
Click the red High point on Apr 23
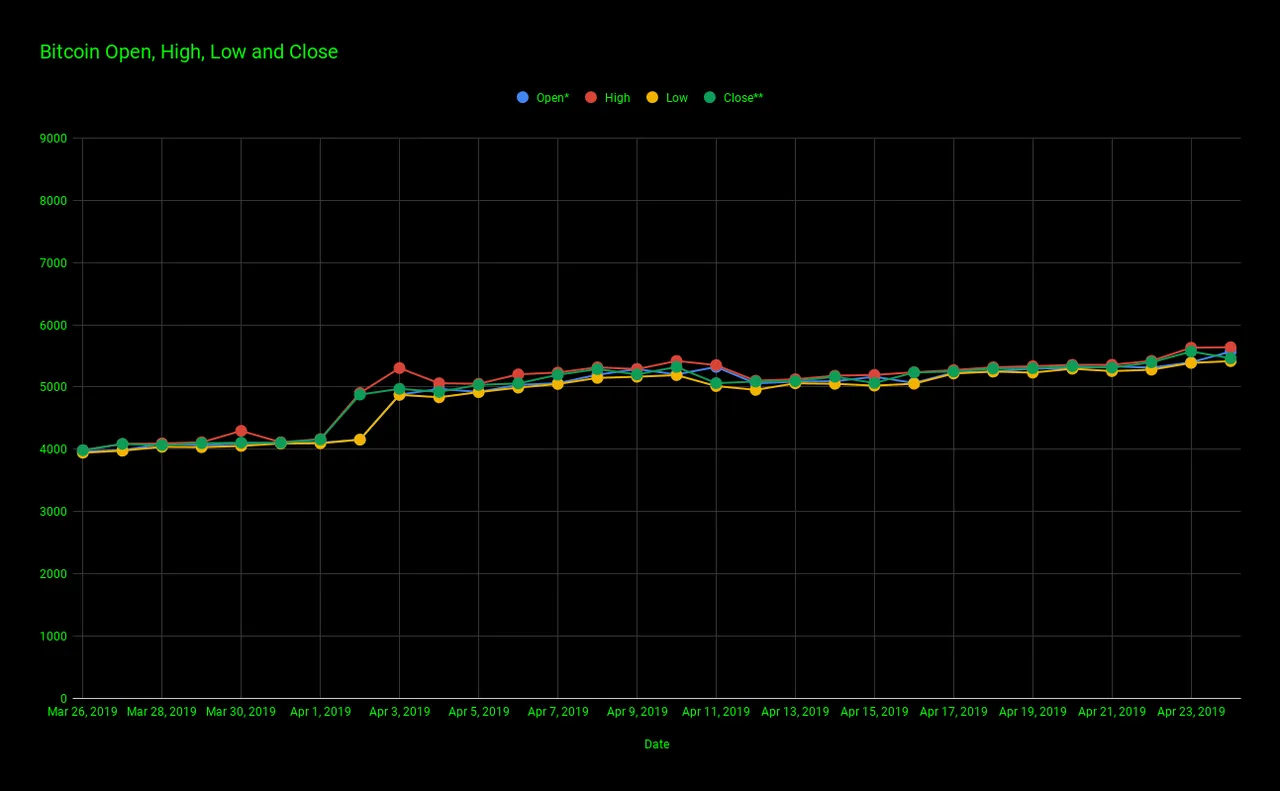click(x=1191, y=348)
